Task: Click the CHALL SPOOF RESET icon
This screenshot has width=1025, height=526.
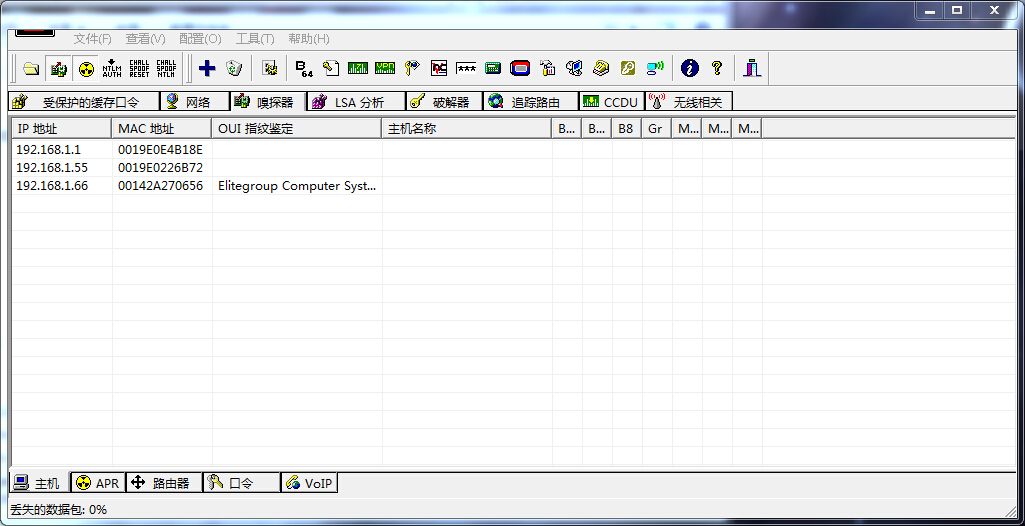Action: coord(139,68)
